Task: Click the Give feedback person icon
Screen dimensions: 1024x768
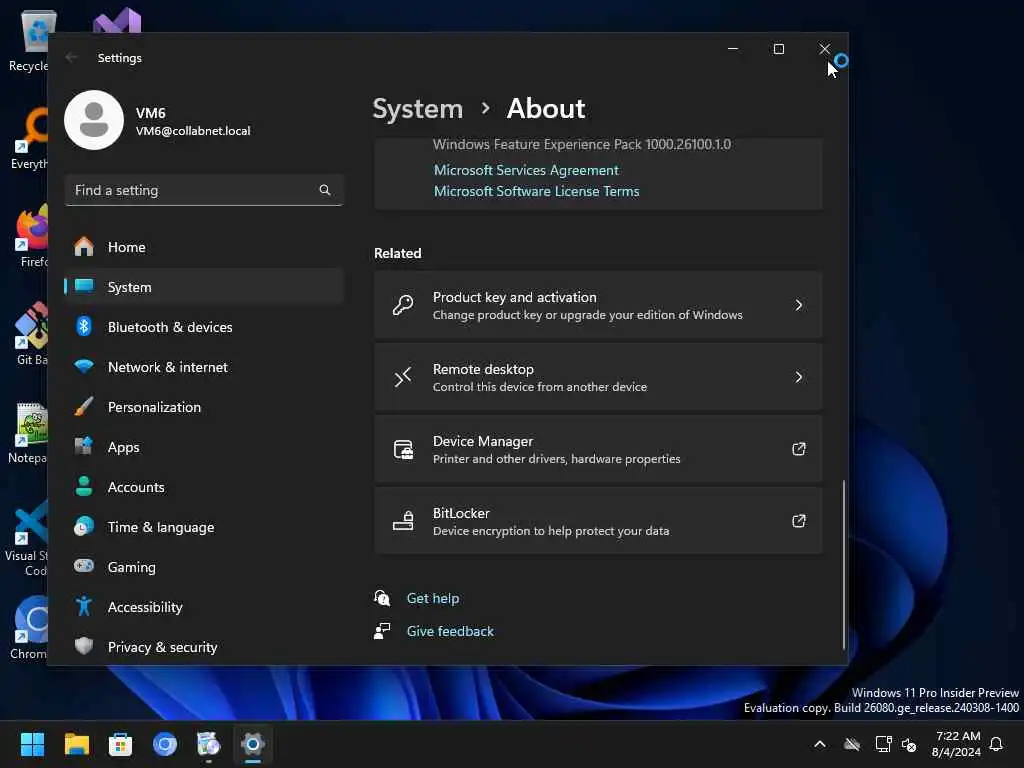Action: 382,631
